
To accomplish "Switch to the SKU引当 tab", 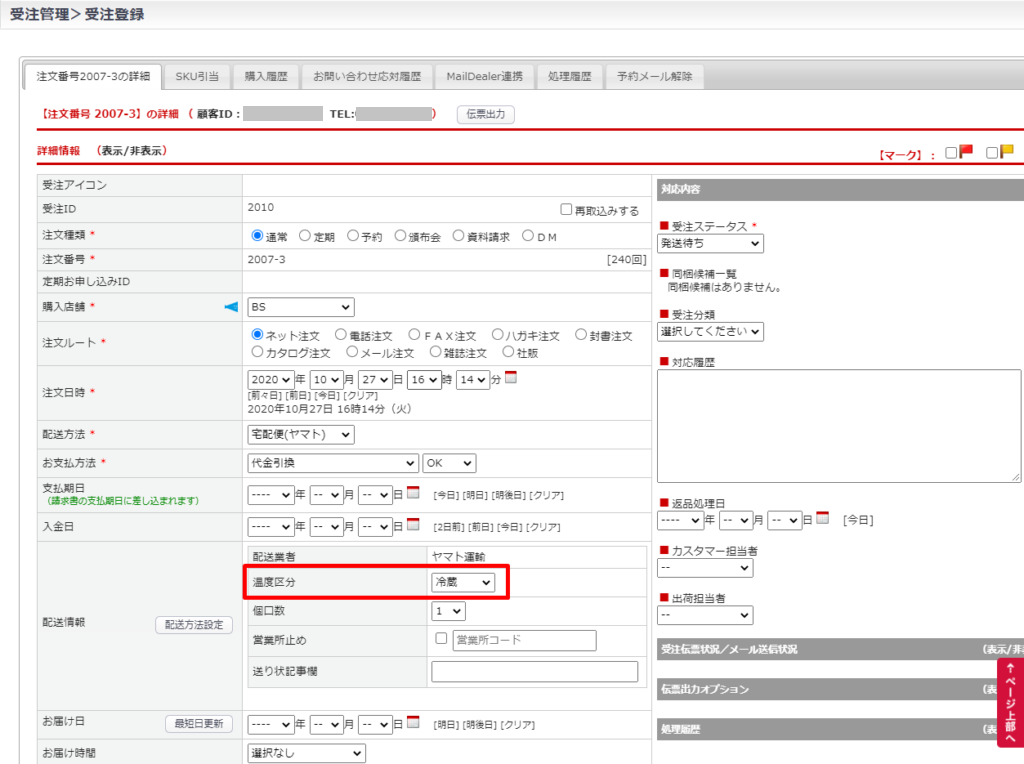I will click(x=197, y=77).
